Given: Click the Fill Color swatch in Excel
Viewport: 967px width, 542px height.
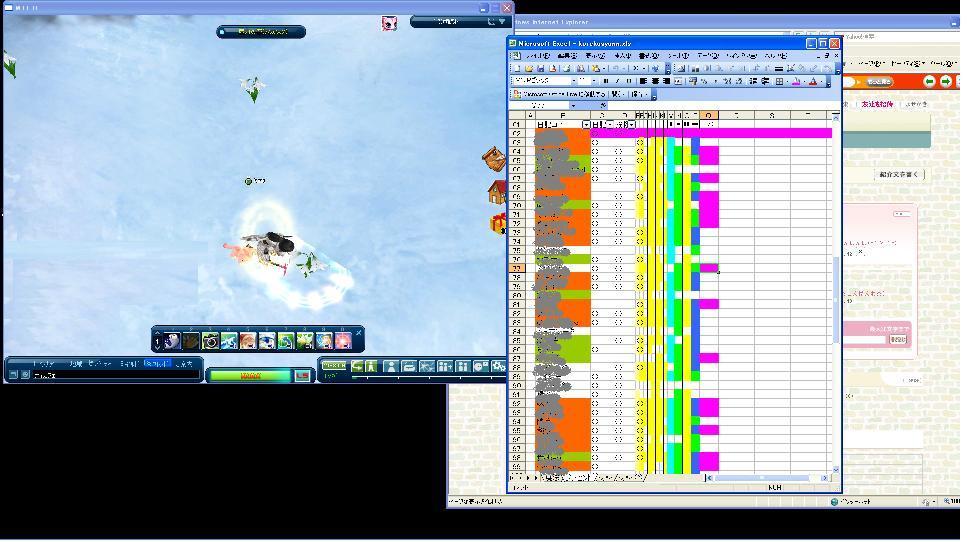Looking at the screenshot, I should 796,81.
